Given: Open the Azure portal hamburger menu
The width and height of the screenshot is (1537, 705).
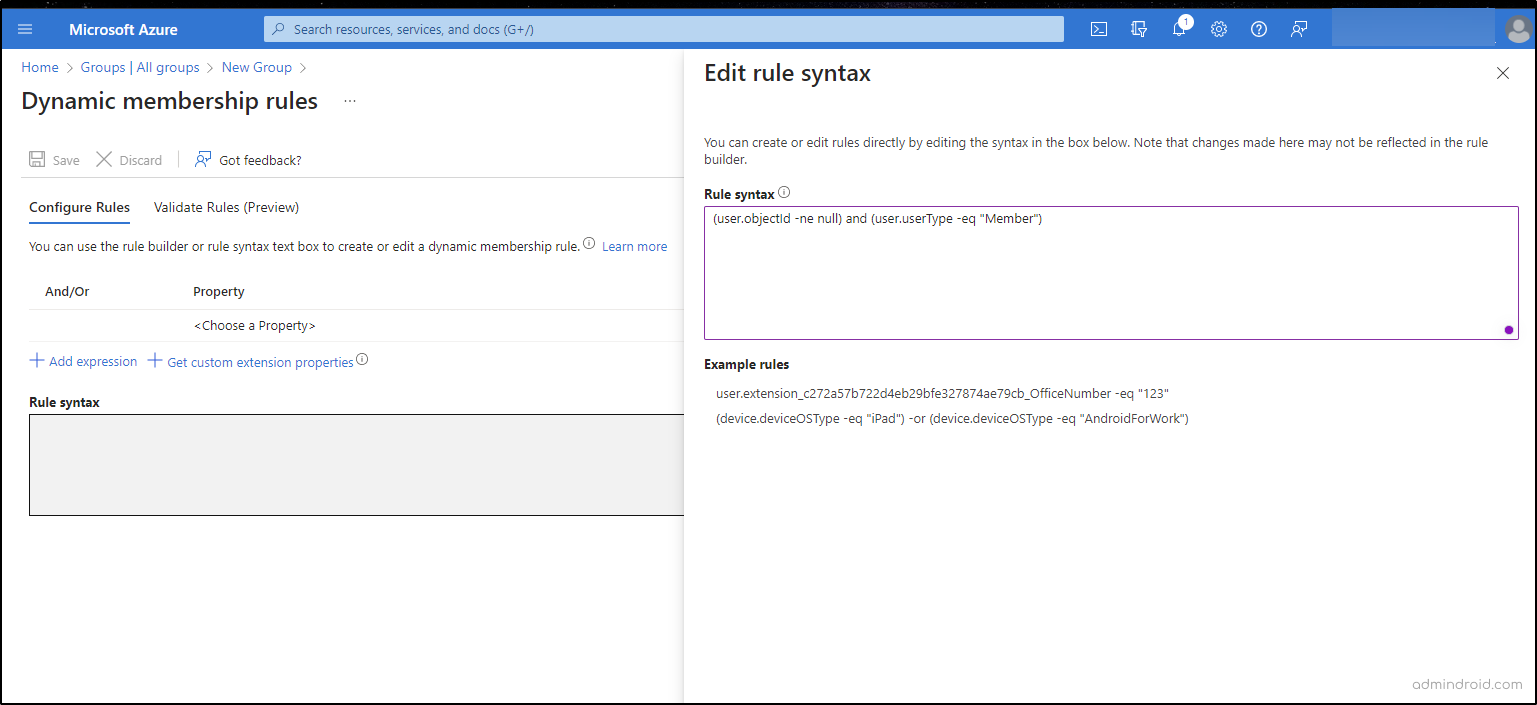Looking at the screenshot, I should [x=25, y=28].
